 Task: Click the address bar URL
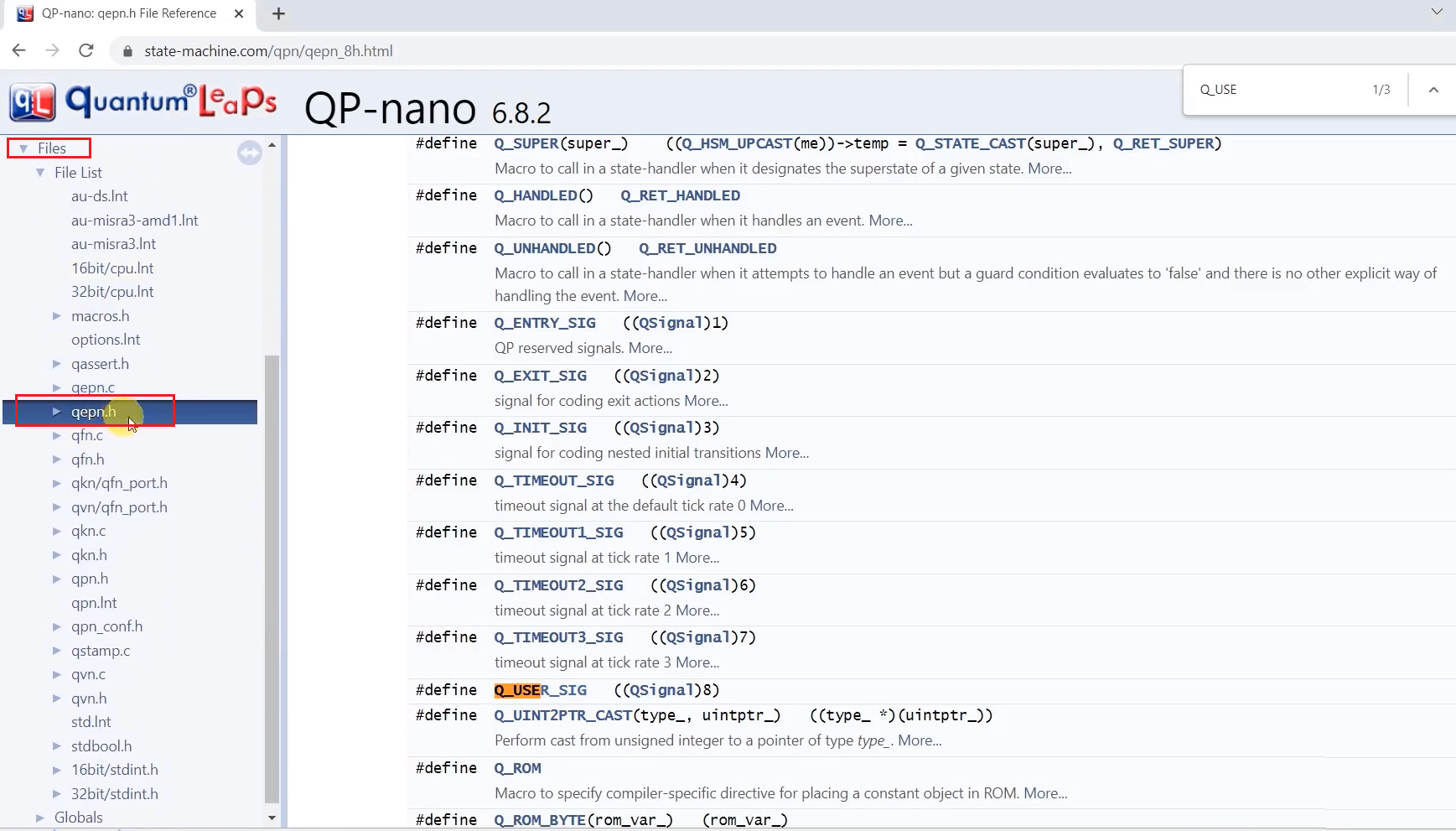pyautogui.click(x=268, y=51)
